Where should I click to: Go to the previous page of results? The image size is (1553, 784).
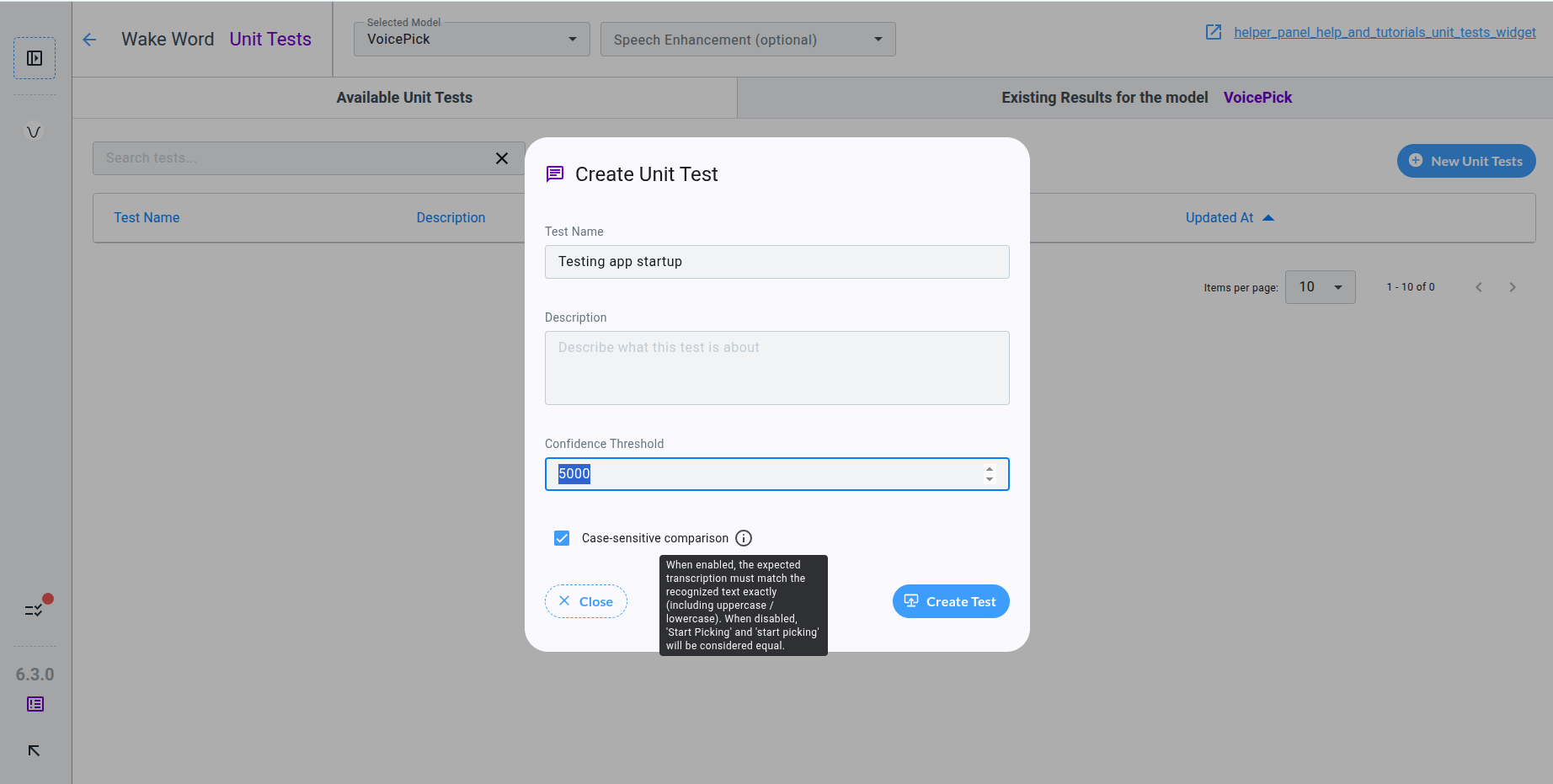coord(1479,287)
